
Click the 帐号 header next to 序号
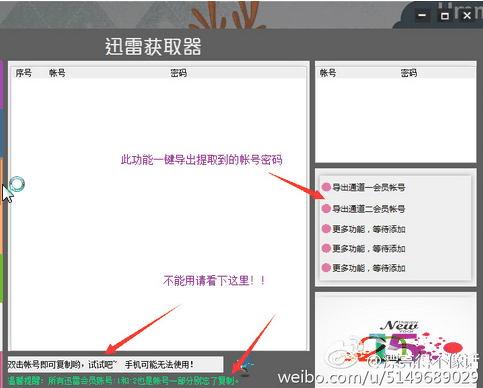point(57,73)
